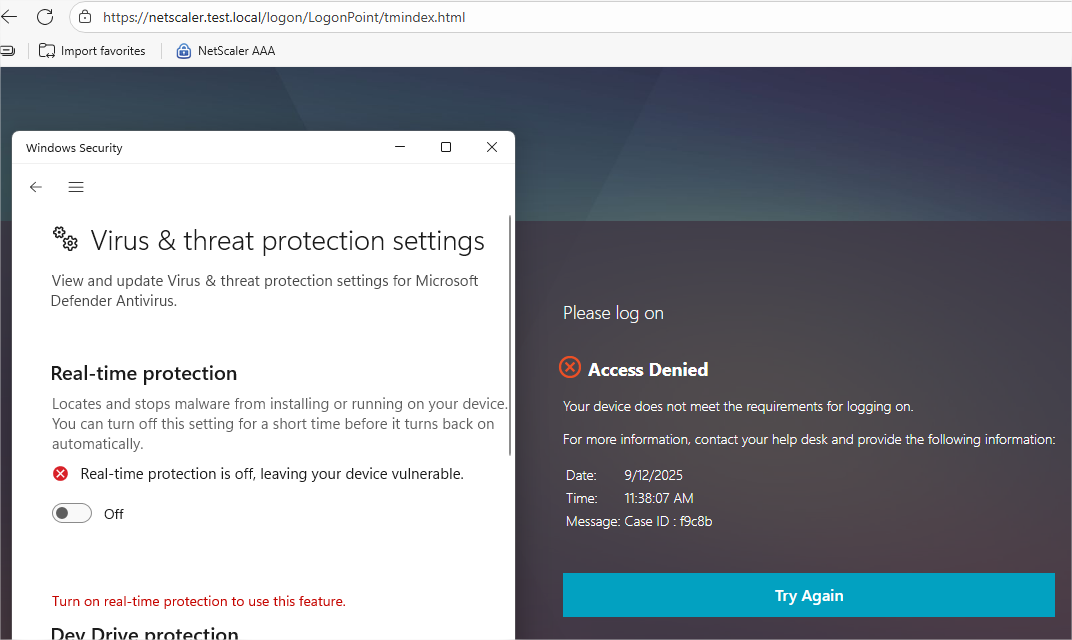Turn on the Real-time protection toggle
Viewport: 1072px width, 640px height.
(x=72, y=513)
